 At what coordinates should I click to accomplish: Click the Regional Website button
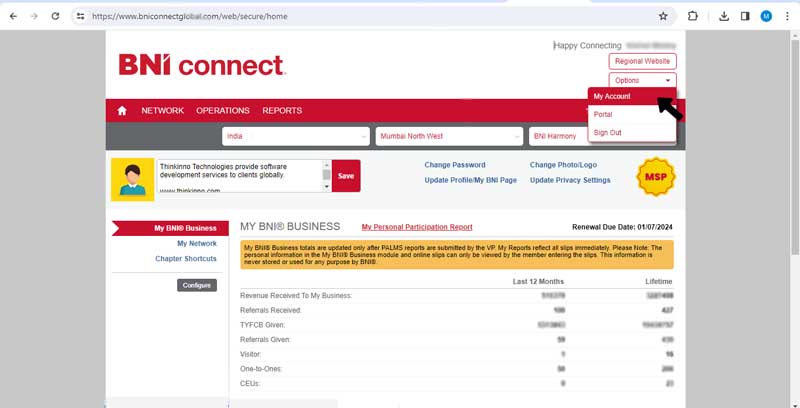642,61
